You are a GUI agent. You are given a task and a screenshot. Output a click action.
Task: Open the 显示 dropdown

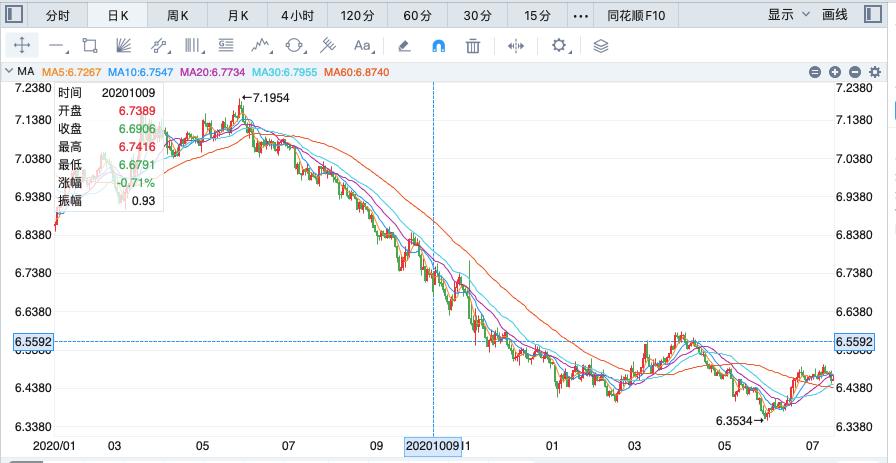pos(789,15)
